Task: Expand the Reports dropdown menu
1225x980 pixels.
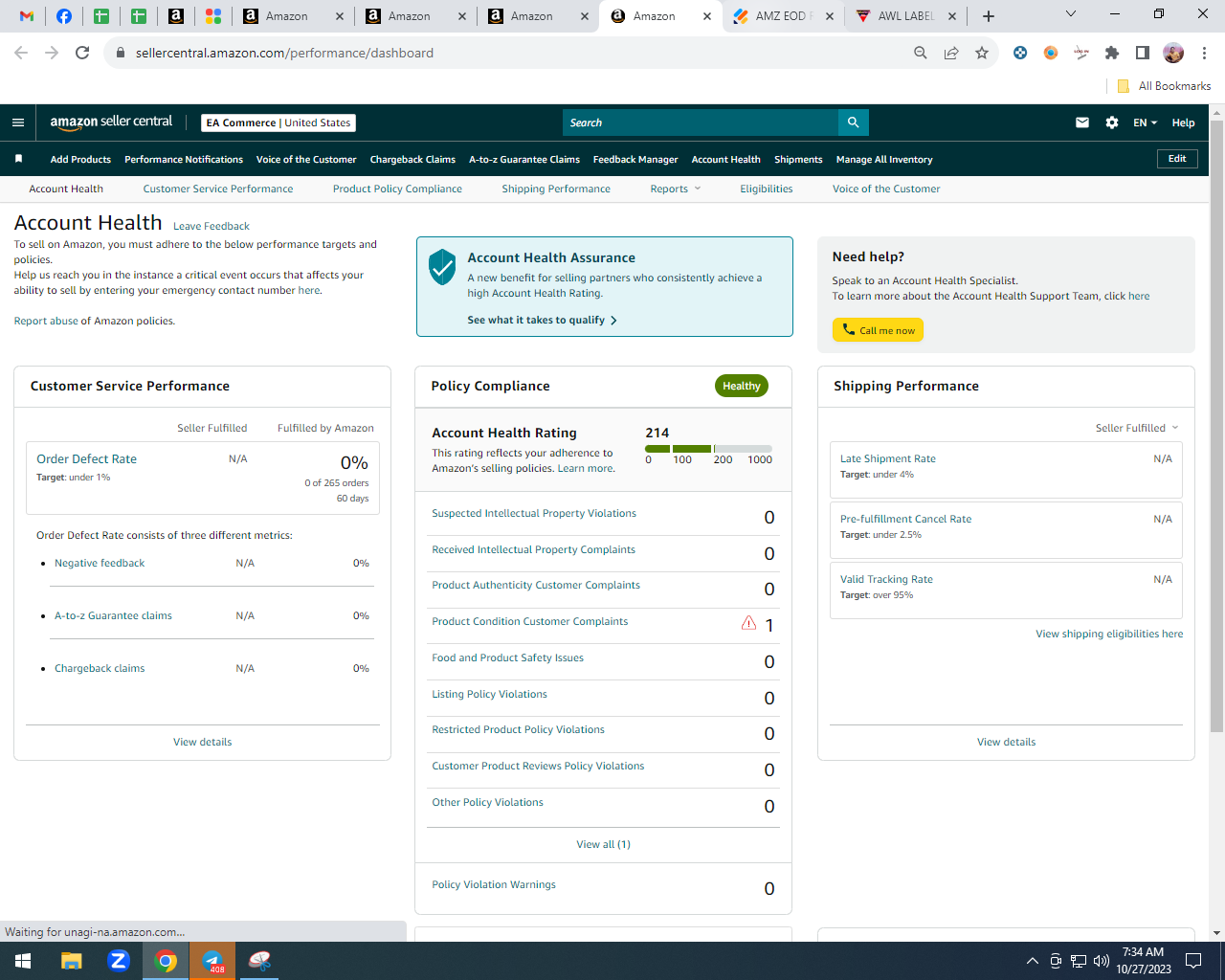Action: tap(676, 189)
